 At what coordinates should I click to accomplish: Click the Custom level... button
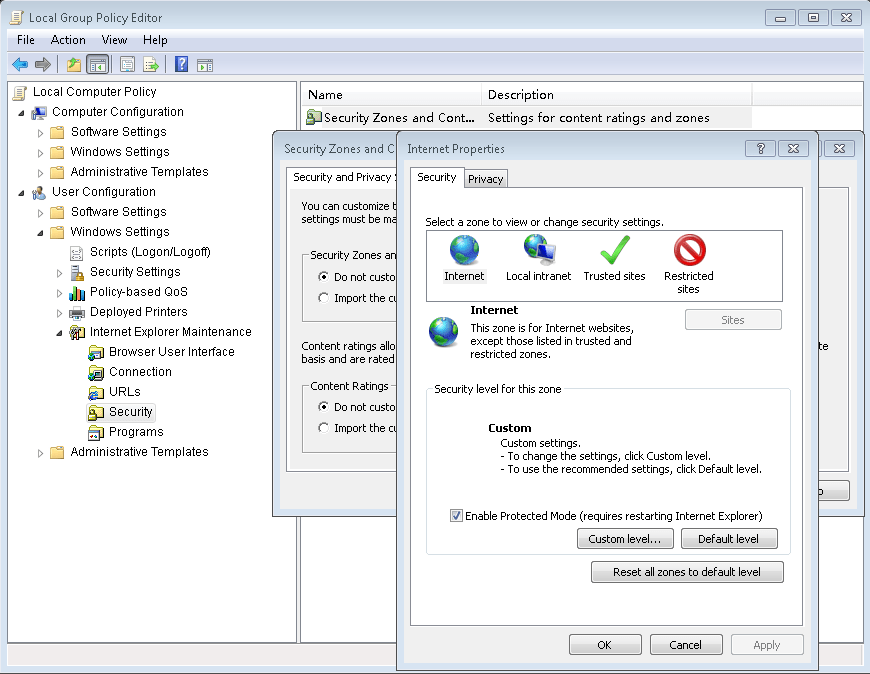coord(625,539)
